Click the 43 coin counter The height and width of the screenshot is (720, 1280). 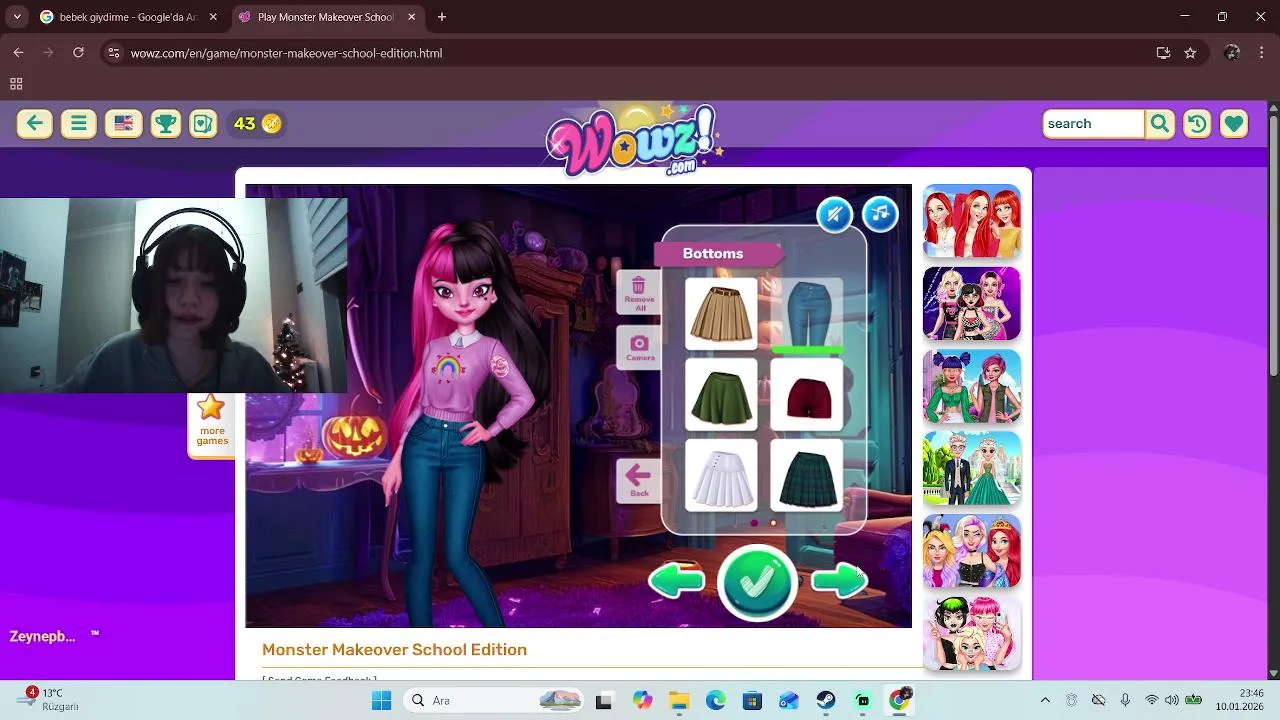(257, 123)
